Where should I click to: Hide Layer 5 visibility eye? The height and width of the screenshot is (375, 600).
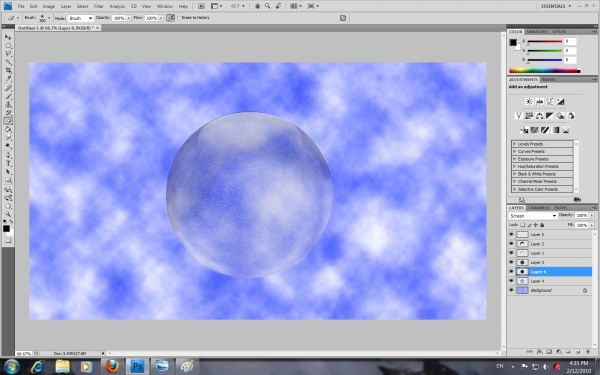[511, 234]
